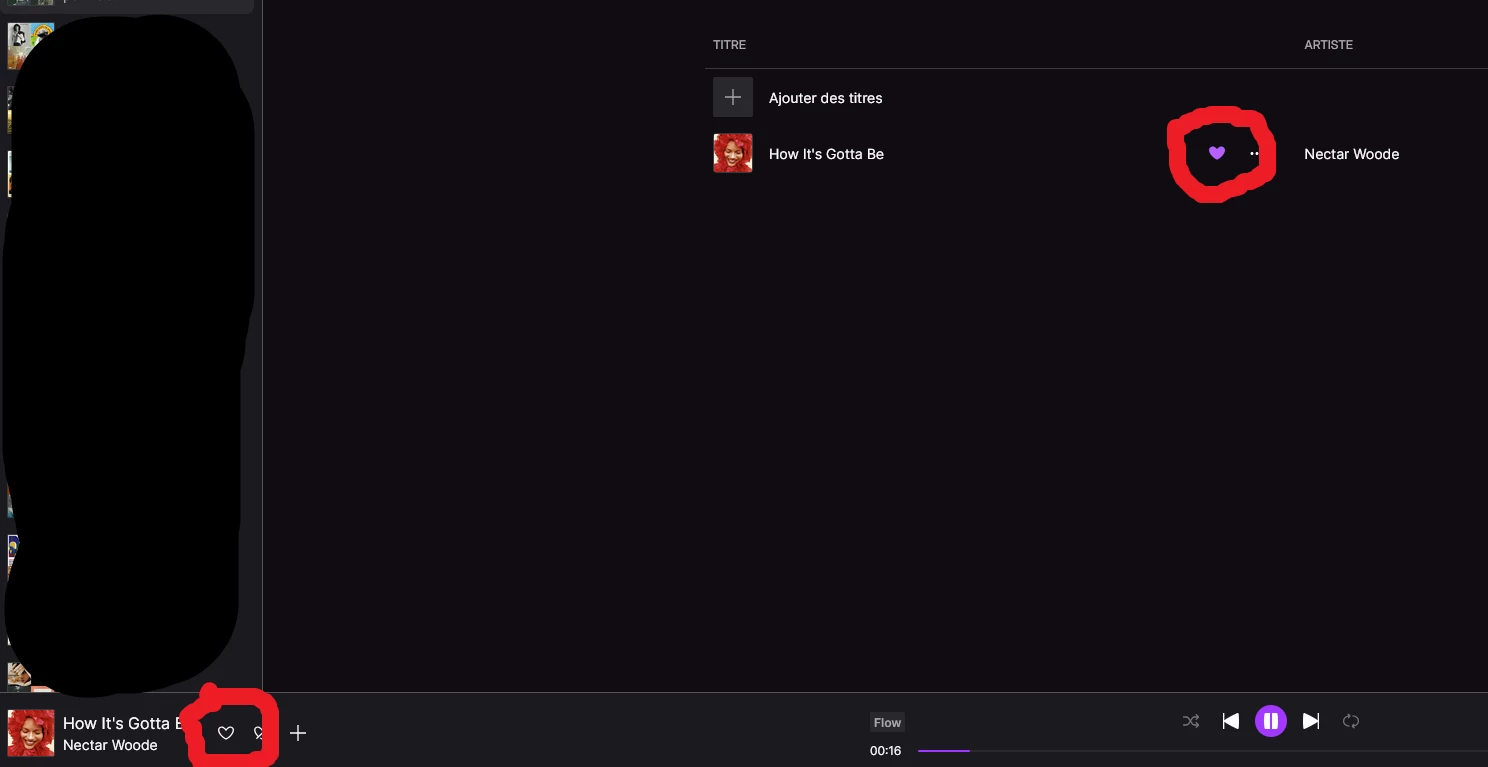Go to the previous track

coord(1231,721)
